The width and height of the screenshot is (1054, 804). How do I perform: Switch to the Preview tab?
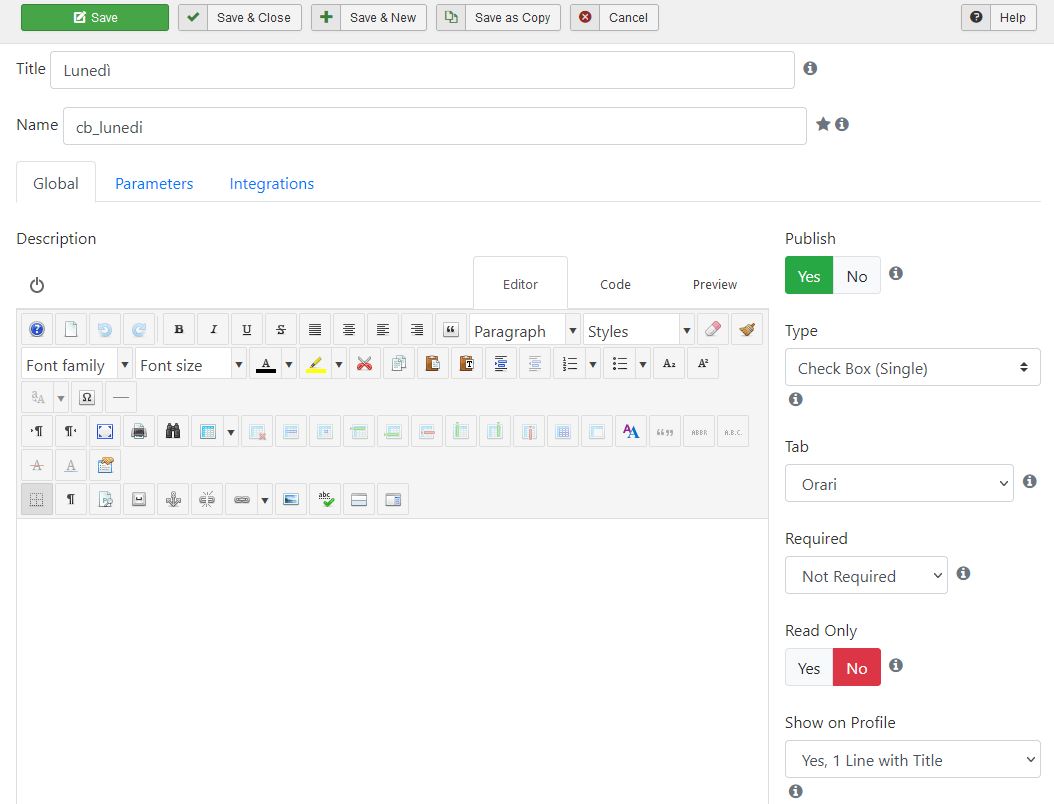point(715,284)
